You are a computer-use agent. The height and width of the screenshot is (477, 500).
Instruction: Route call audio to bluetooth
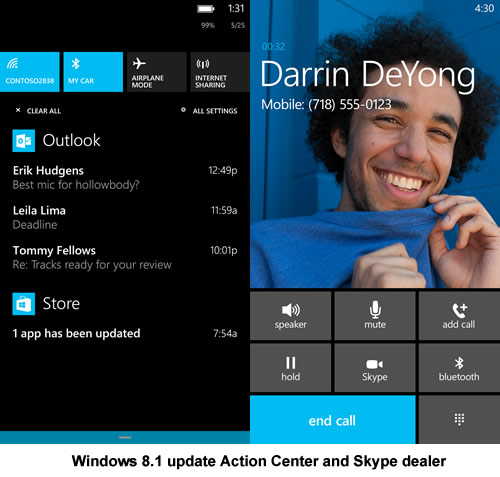click(x=459, y=368)
